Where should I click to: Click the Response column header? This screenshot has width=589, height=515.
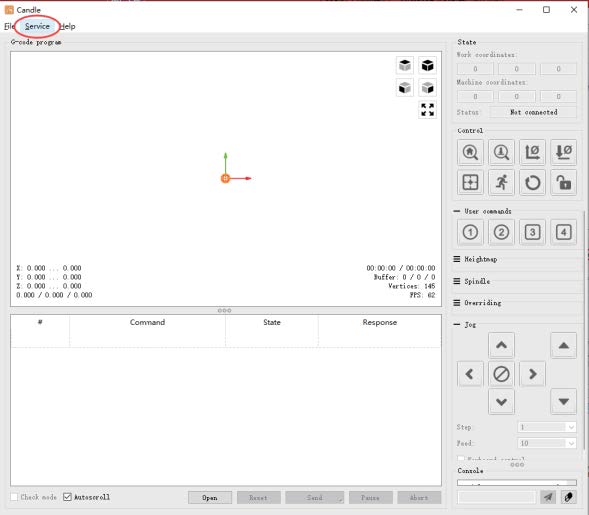(x=379, y=322)
